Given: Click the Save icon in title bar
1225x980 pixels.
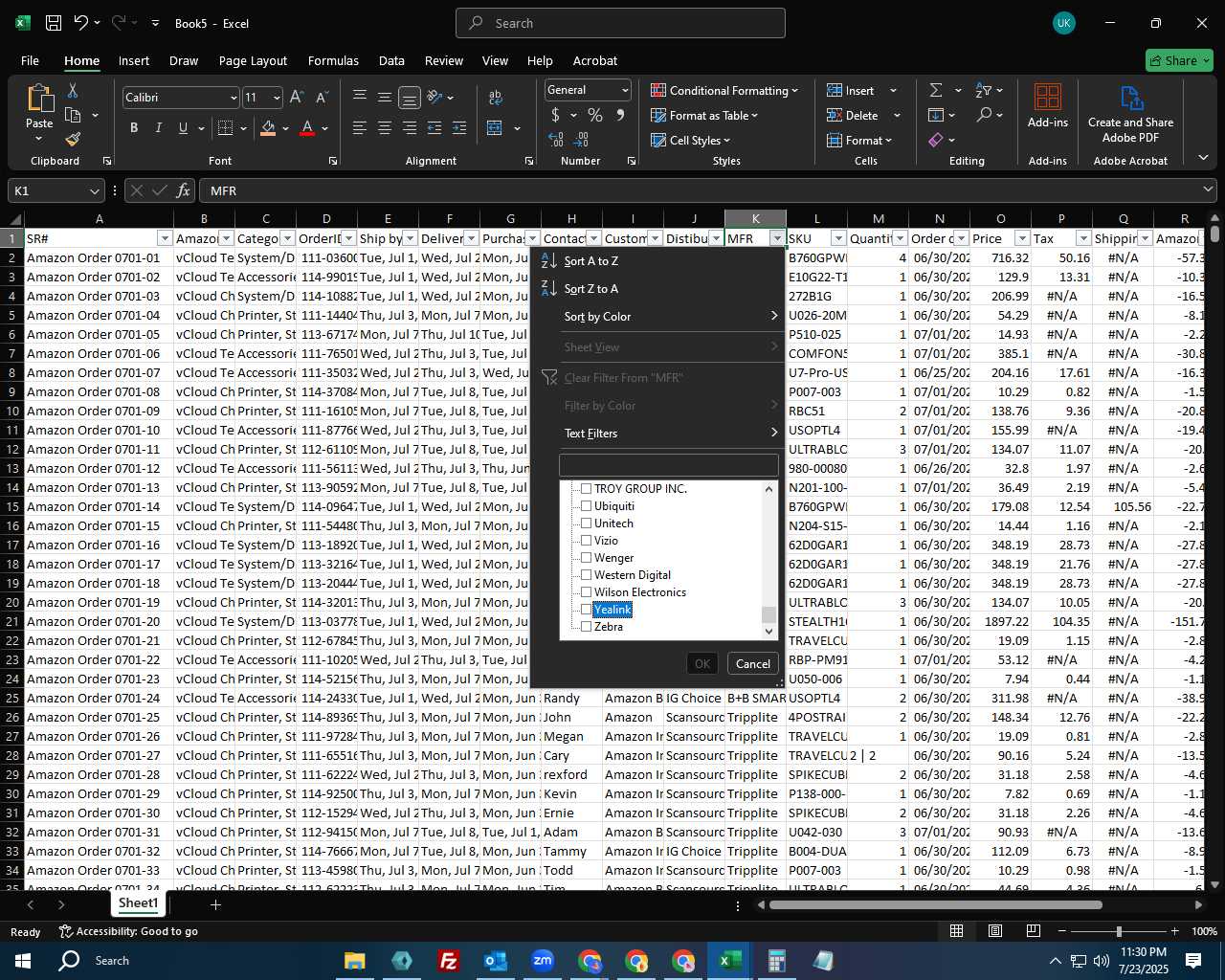Looking at the screenshot, I should 54,23.
